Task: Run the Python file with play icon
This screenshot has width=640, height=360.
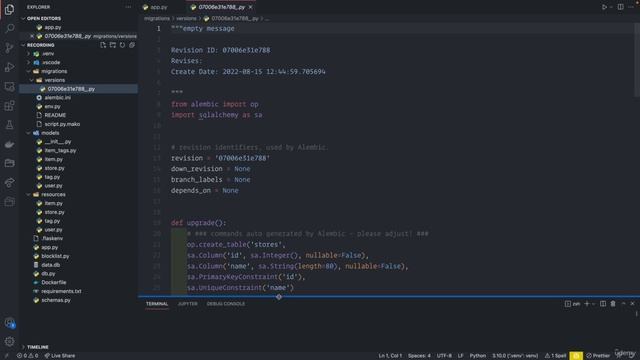Action: point(604,7)
